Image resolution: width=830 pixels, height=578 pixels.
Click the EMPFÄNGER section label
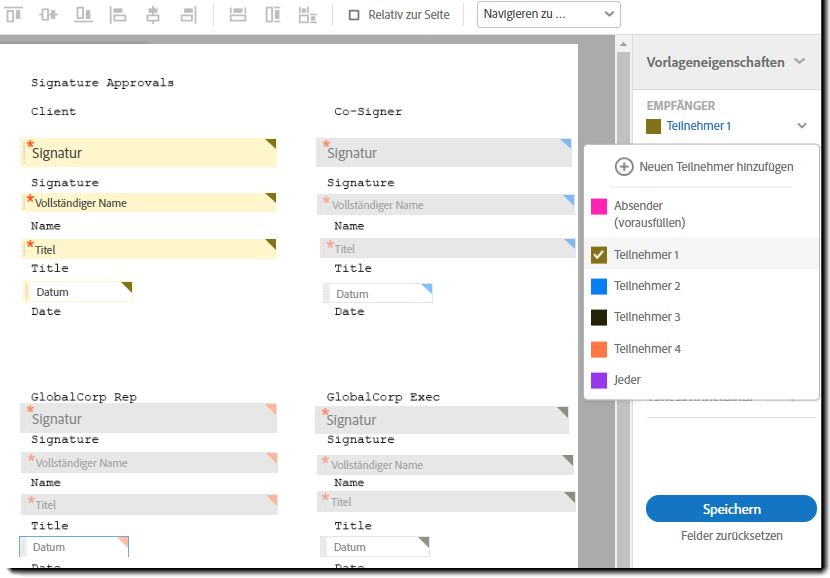coord(681,105)
